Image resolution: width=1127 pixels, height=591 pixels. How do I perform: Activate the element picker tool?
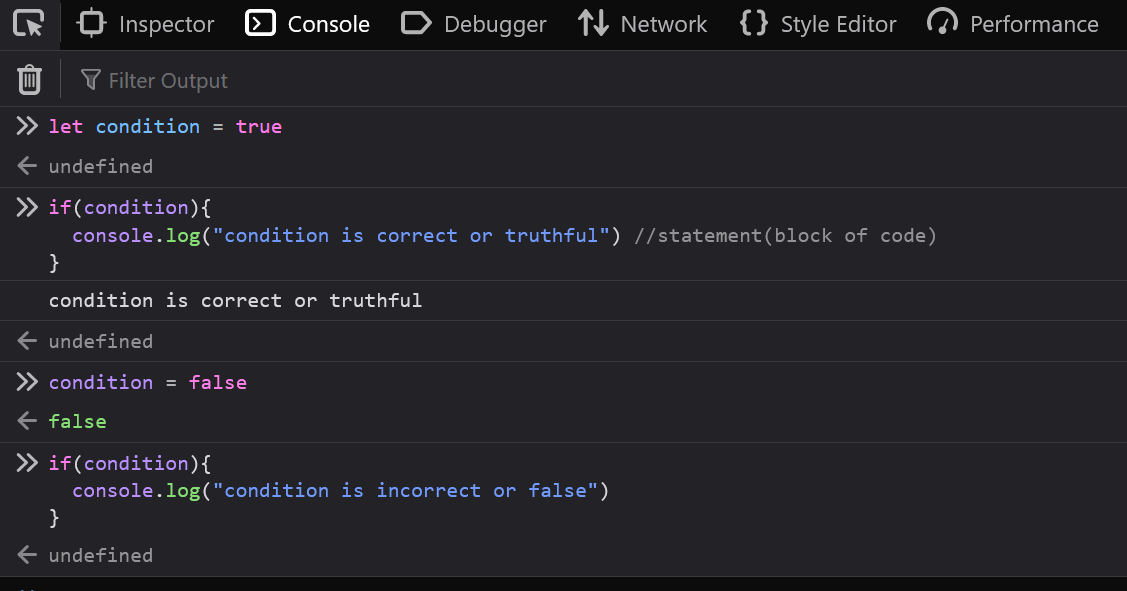29,24
